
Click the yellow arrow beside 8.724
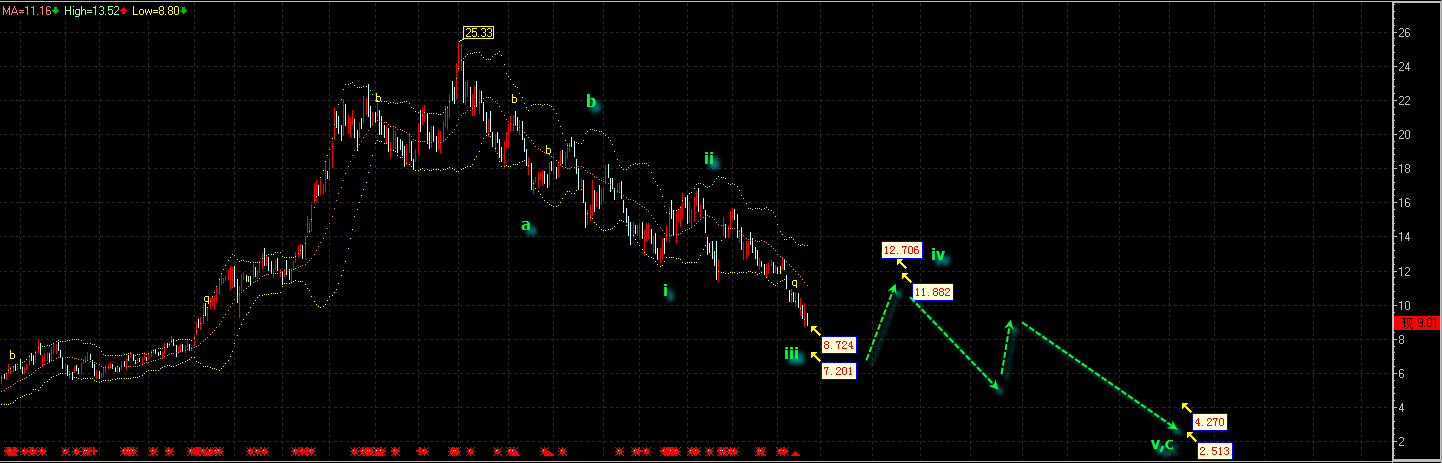(814, 330)
